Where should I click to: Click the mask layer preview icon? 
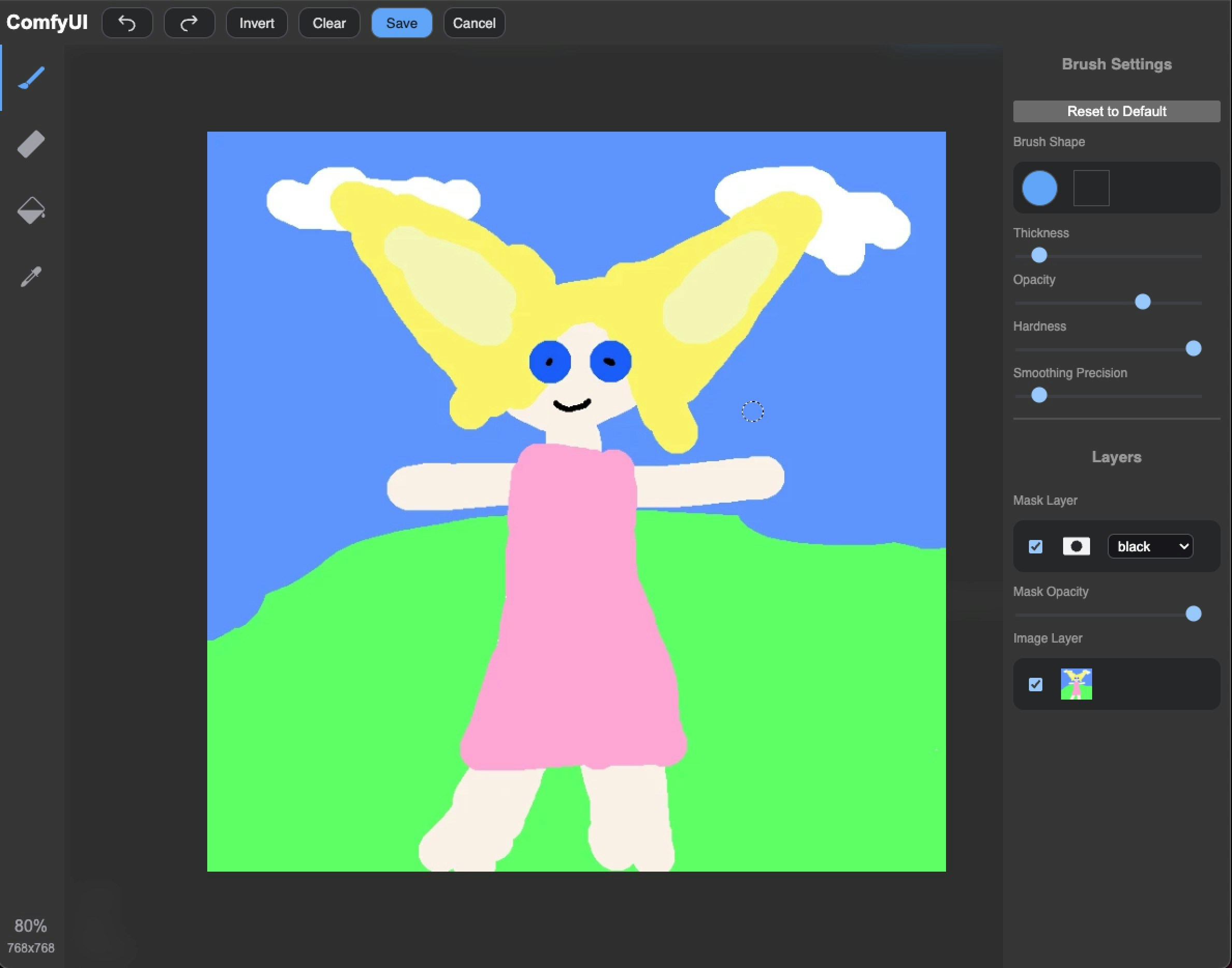1076,546
